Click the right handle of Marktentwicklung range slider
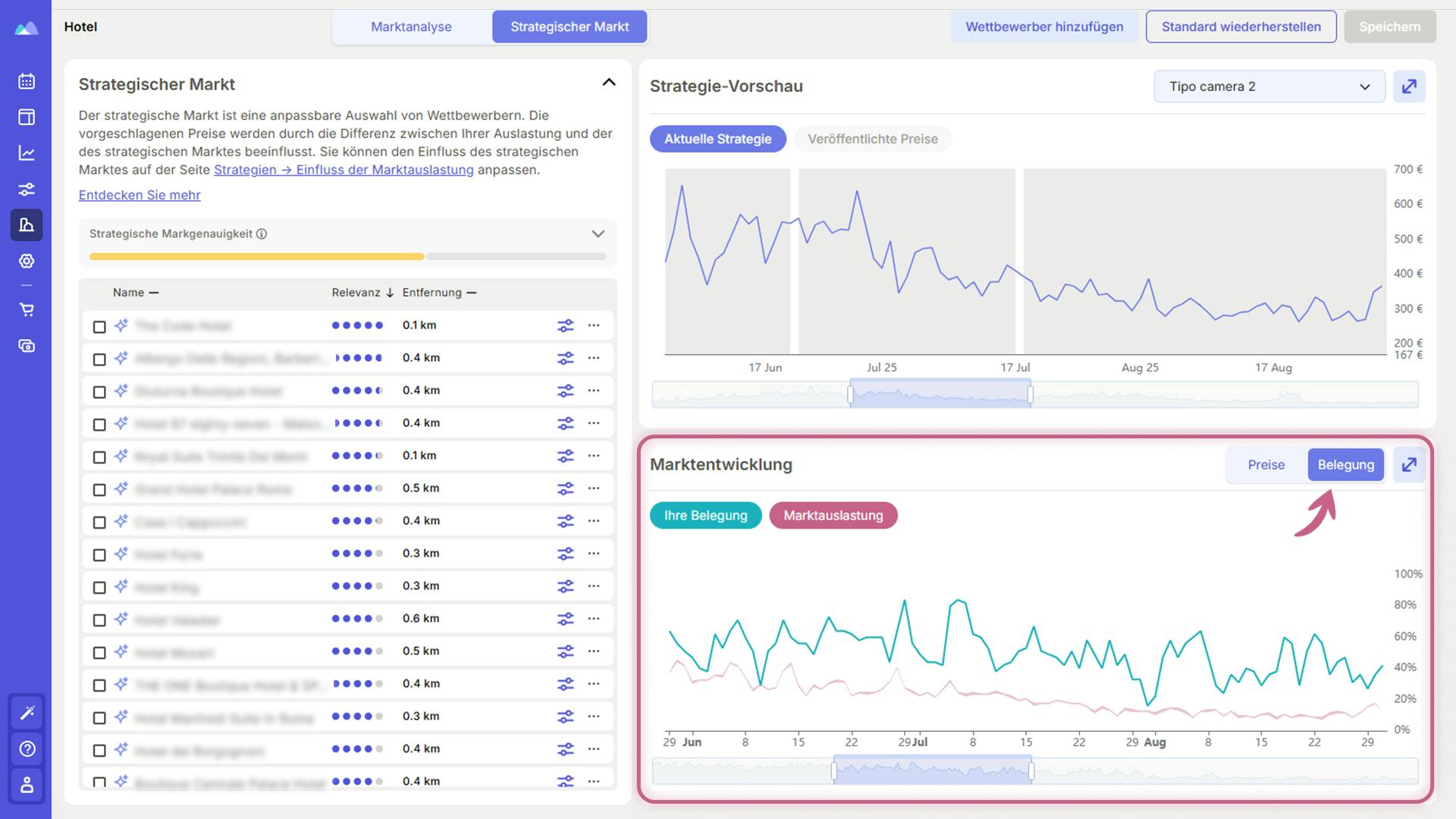 (1031, 771)
